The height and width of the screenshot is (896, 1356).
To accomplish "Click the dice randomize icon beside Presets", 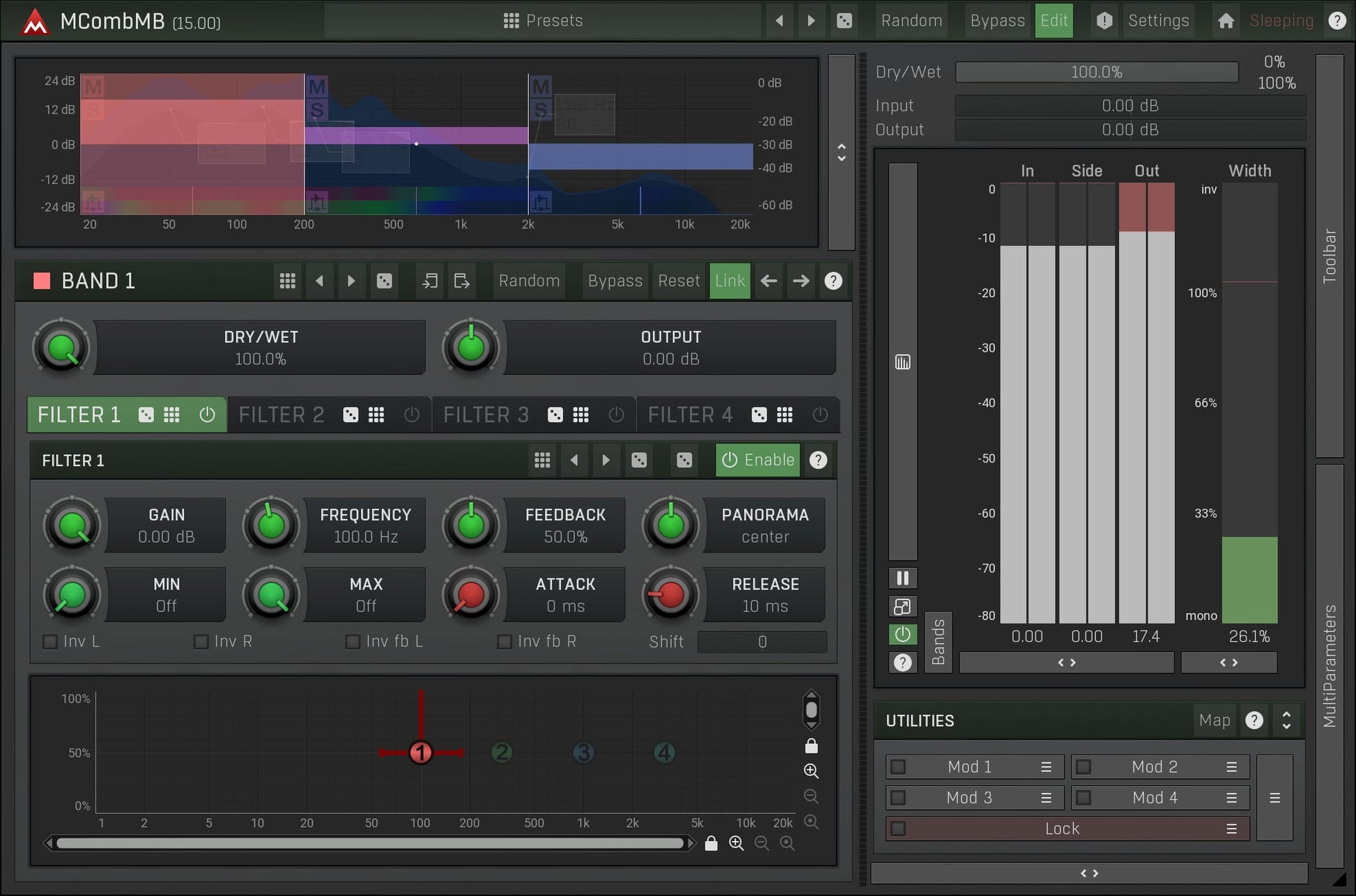I will (844, 21).
